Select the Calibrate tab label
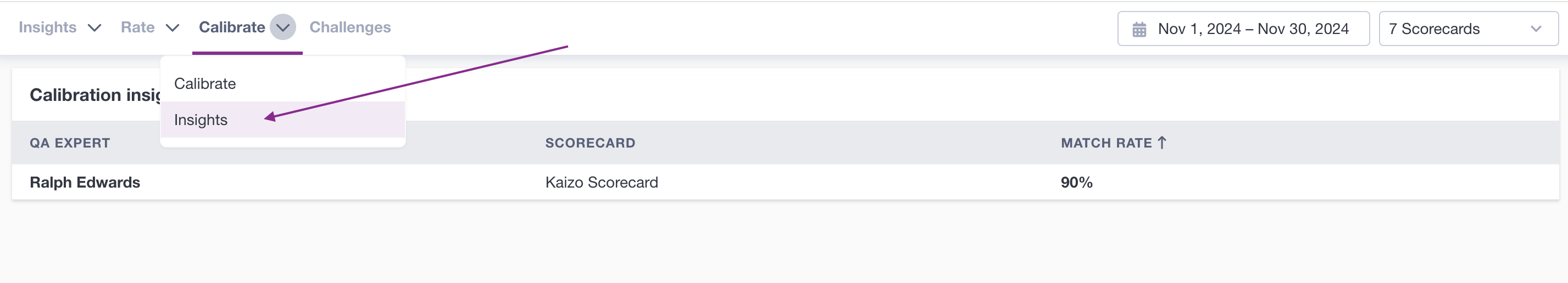The image size is (1568, 283). point(232,27)
